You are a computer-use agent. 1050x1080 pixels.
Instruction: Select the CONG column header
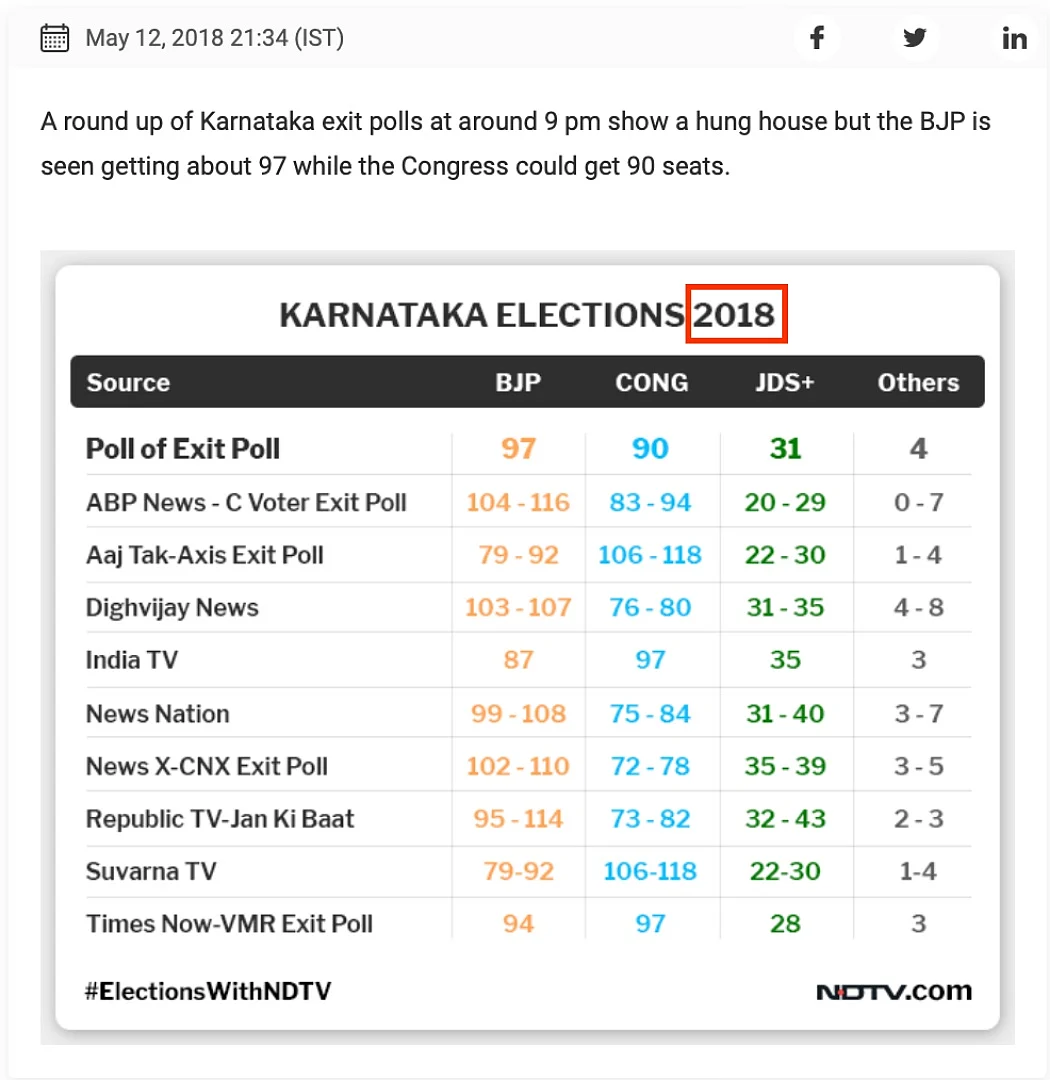tap(652, 382)
